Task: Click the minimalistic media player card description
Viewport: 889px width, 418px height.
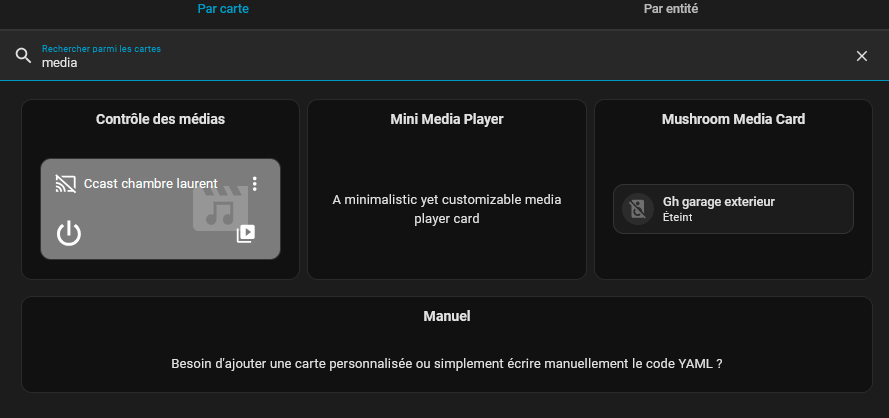Action: pos(446,209)
